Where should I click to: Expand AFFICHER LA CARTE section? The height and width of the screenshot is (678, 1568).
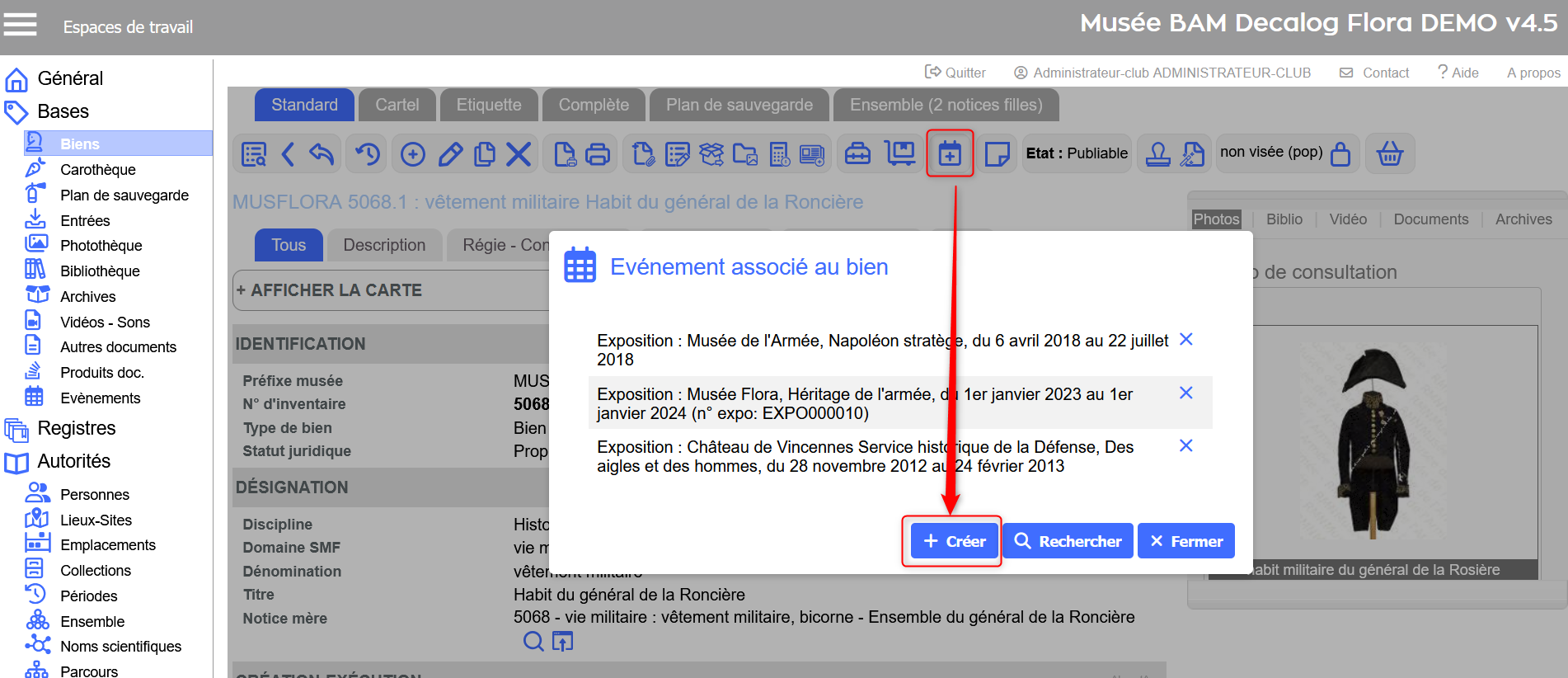point(329,290)
